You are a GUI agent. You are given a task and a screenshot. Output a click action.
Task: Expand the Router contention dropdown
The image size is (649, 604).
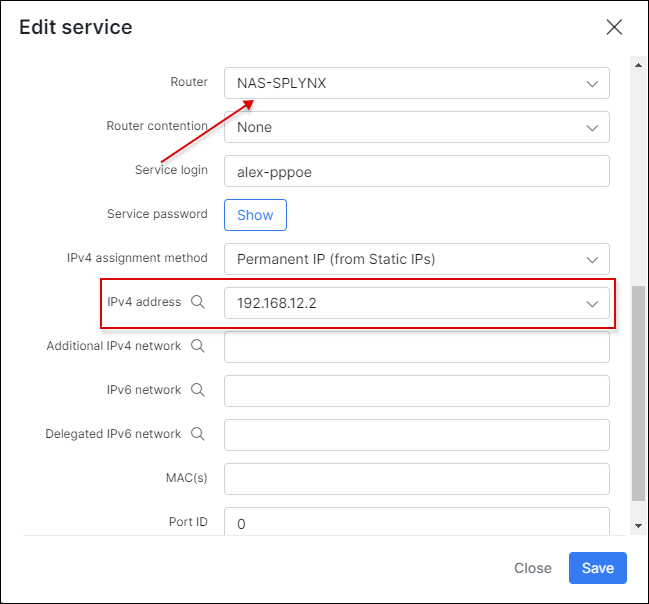click(x=416, y=127)
